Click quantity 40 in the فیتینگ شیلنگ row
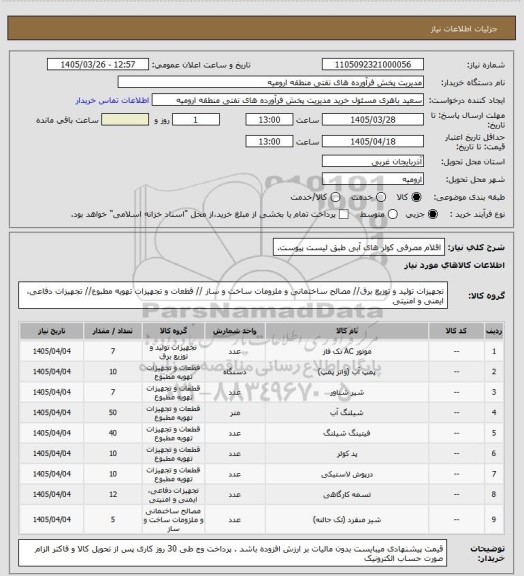Image resolution: width=524 pixels, height=576 pixels. pos(113,433)
